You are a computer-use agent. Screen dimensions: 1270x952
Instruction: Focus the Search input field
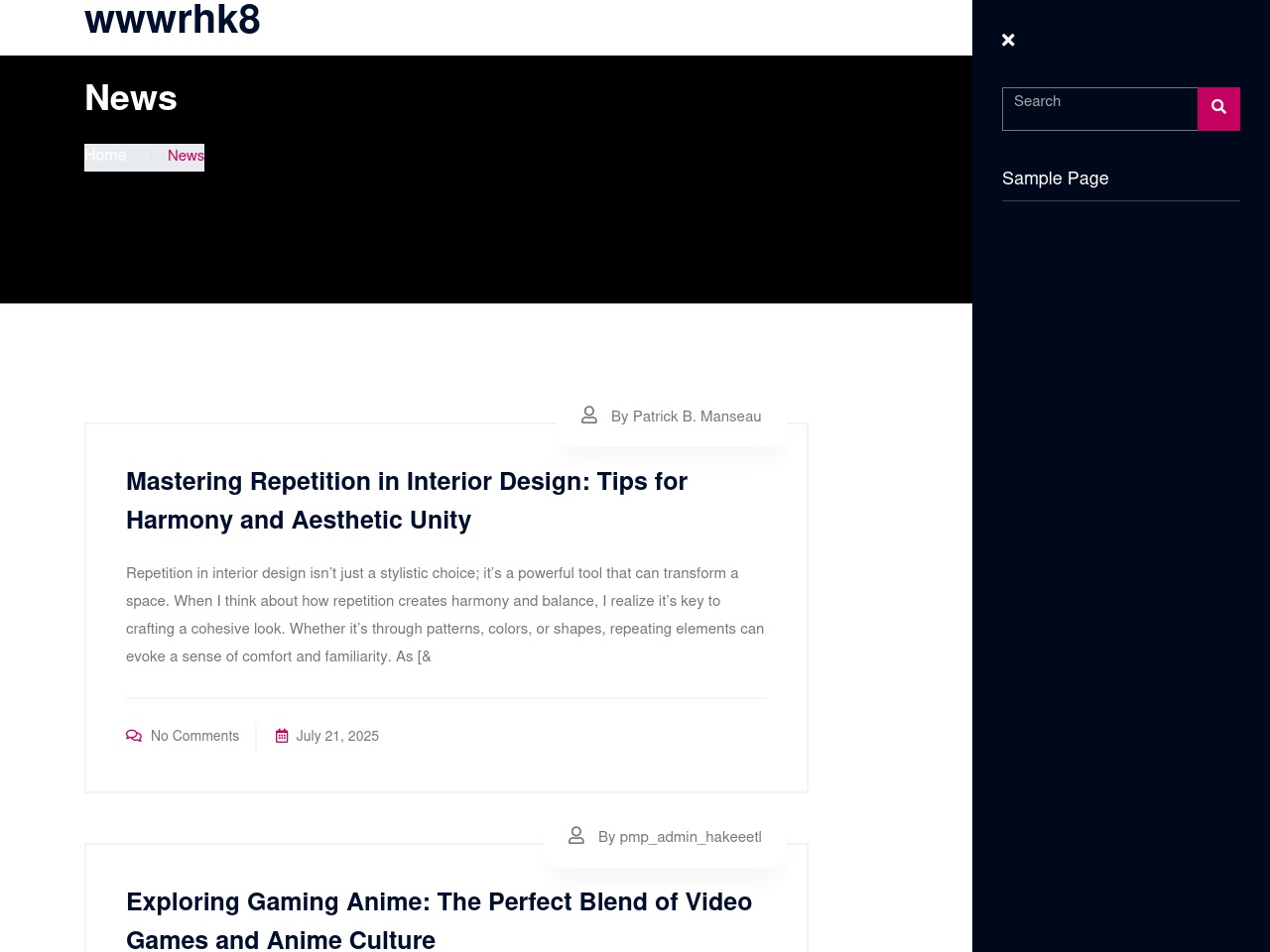coord(1099,109)
